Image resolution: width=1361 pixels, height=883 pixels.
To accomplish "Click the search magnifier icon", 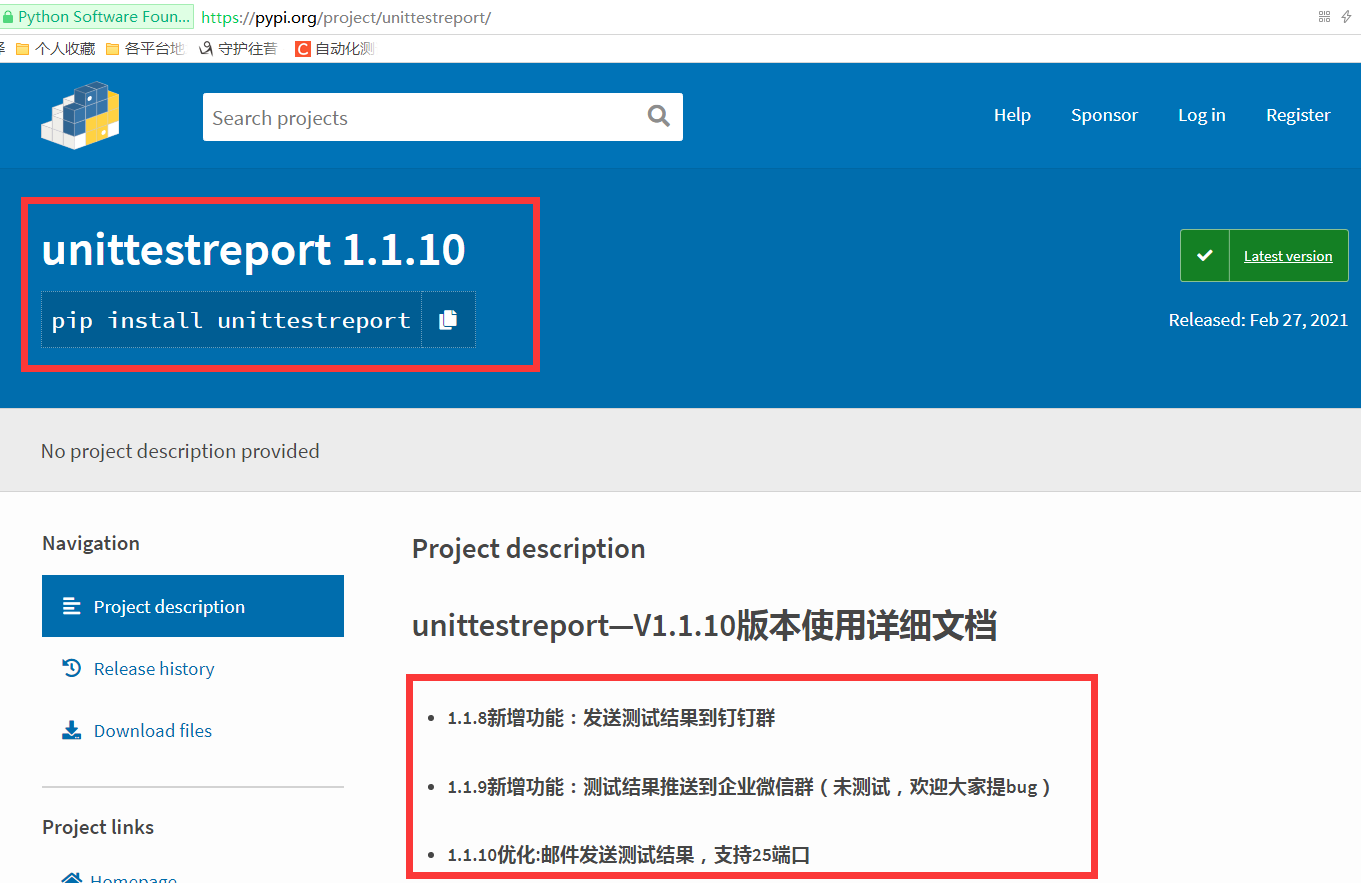I will (658, 116).
